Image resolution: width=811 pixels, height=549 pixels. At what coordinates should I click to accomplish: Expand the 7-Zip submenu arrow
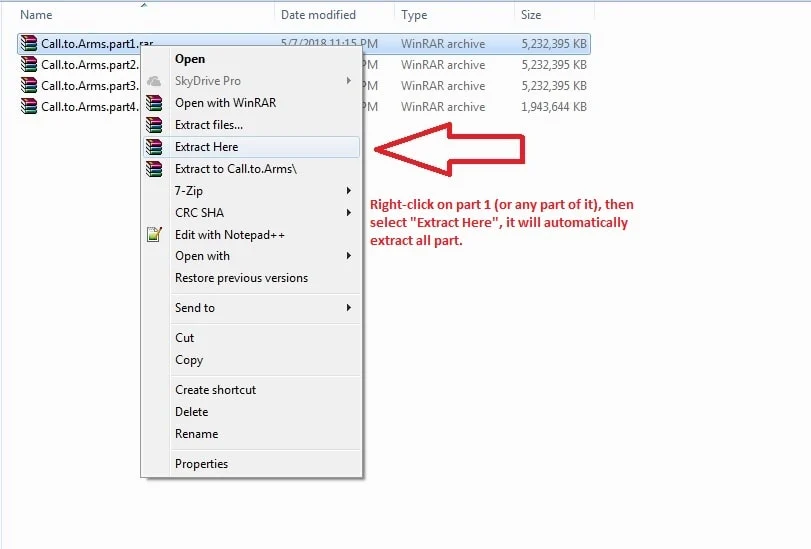coord(349,191)
